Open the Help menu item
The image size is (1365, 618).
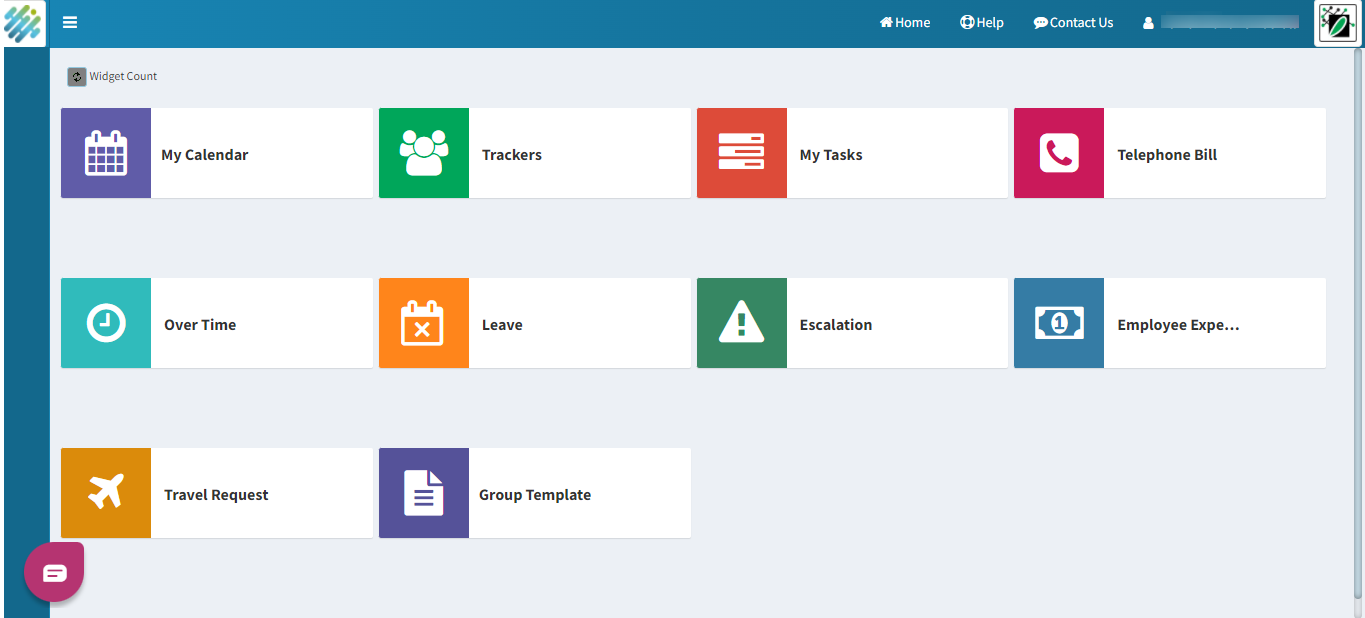click(981, 22)
